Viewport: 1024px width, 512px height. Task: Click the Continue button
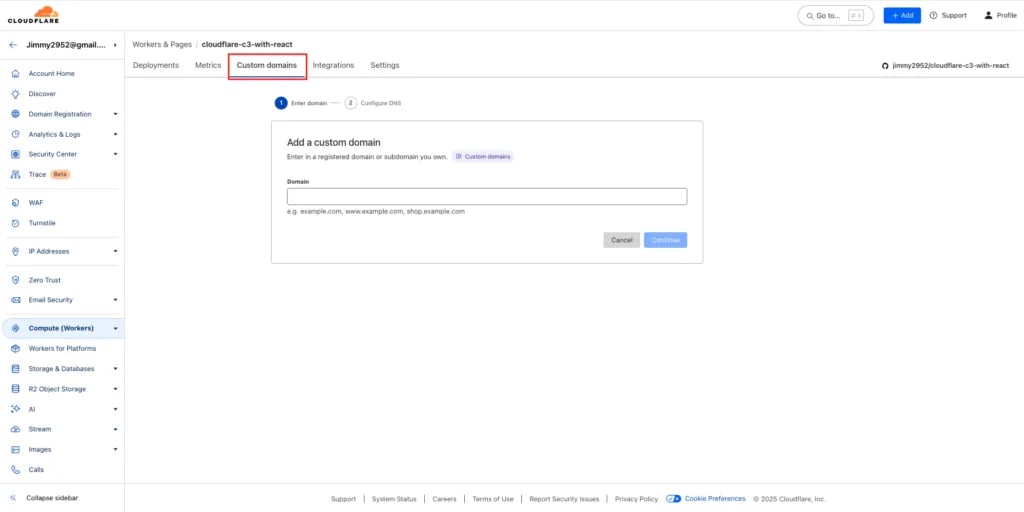point(665,240)
